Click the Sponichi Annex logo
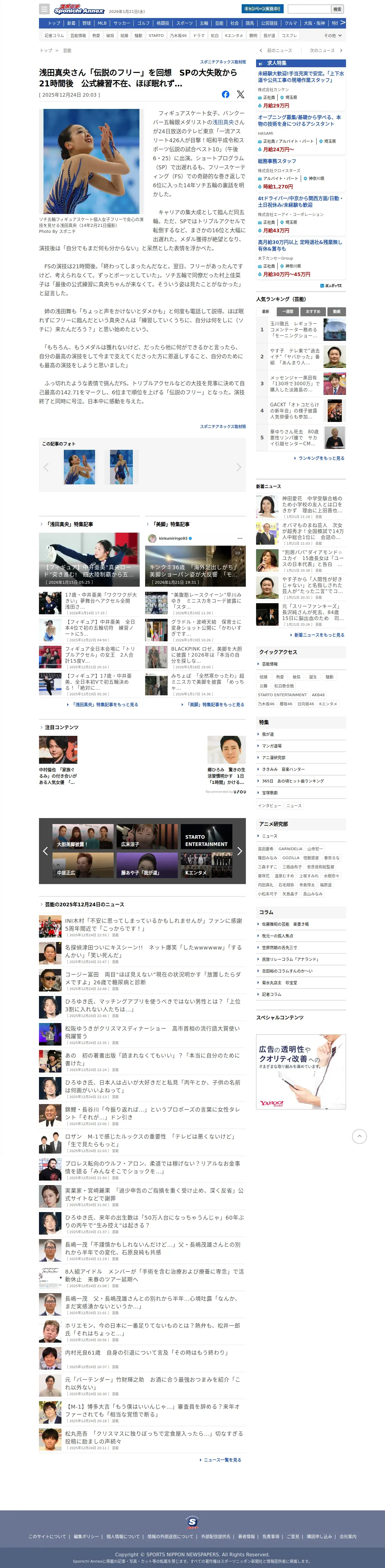Viewport: 385px width, 1568px height. pos(79,10)
